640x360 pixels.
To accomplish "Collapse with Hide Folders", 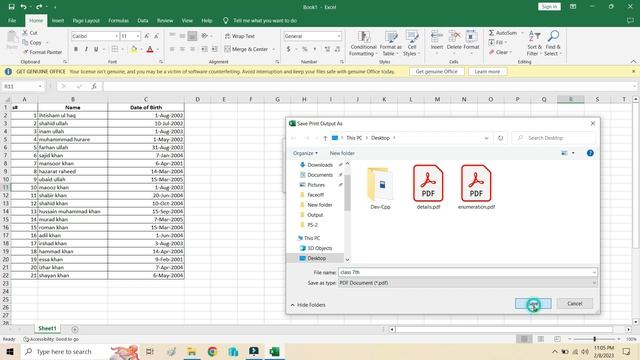I will 308,305.
